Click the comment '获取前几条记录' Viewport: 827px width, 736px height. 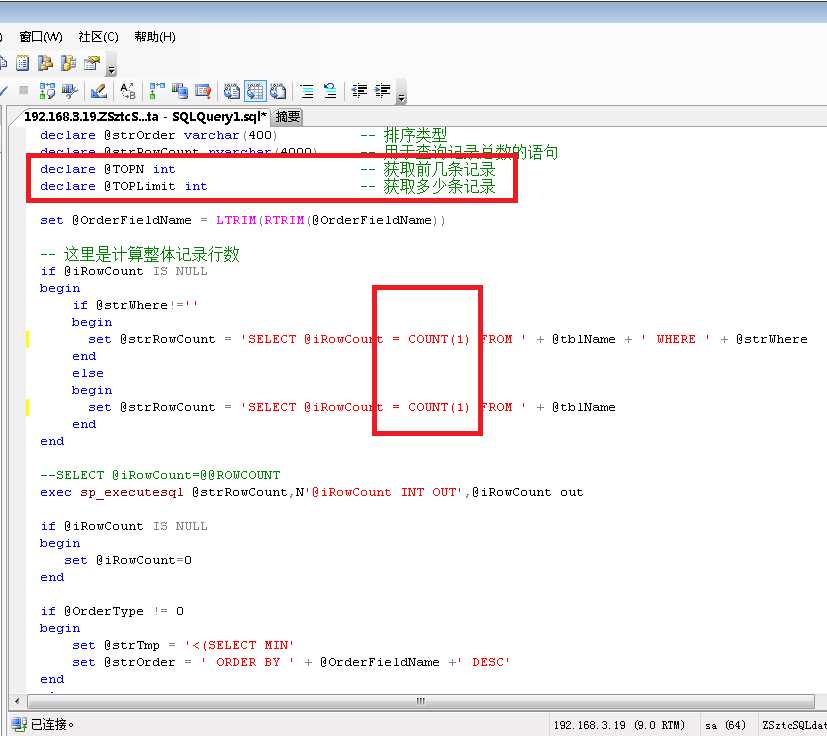[439, 169]
